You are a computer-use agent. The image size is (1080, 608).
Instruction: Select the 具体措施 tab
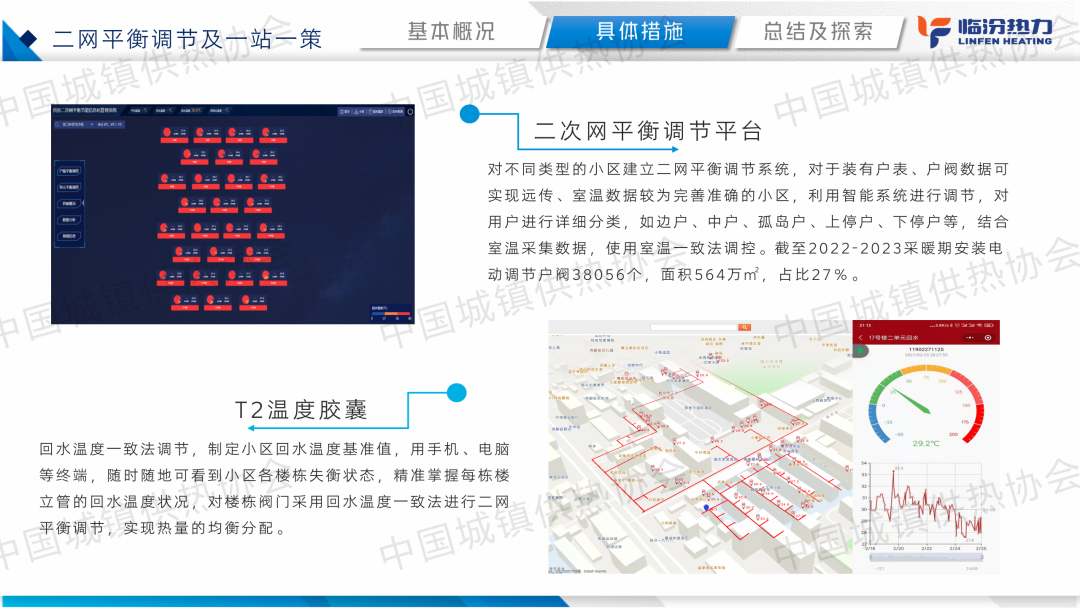[639, 31]
